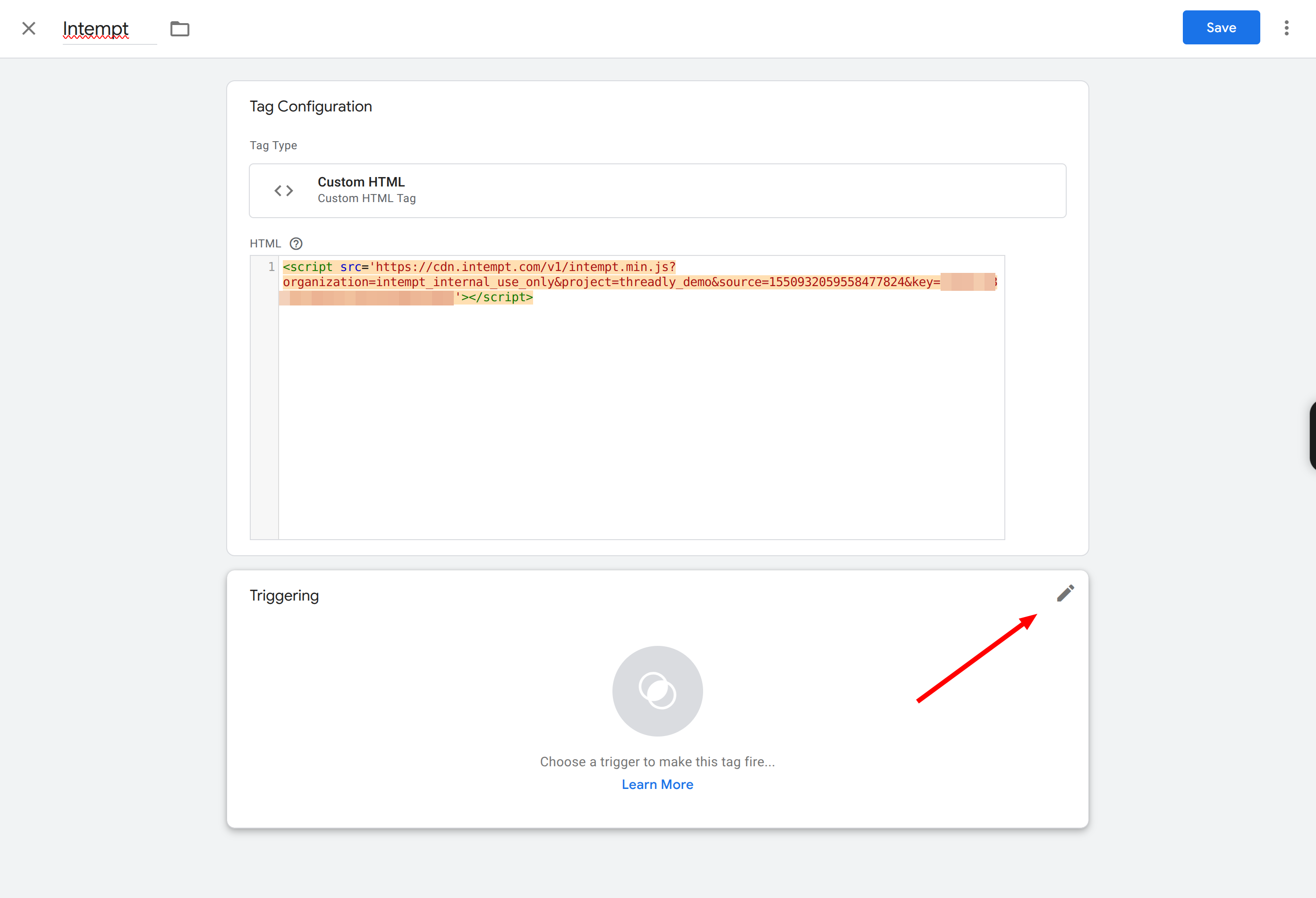Click the Tag Configuration heading
The height and width of the screenshot is (898, 1316).
(311, 106)
